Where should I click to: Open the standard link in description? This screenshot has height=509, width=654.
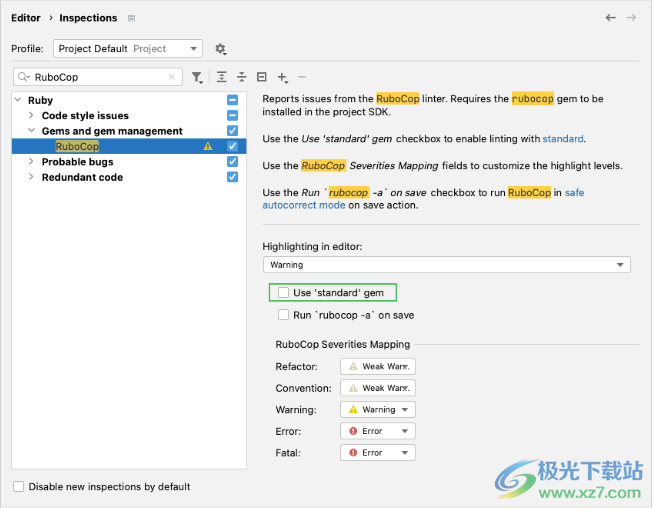coord(563,139)
